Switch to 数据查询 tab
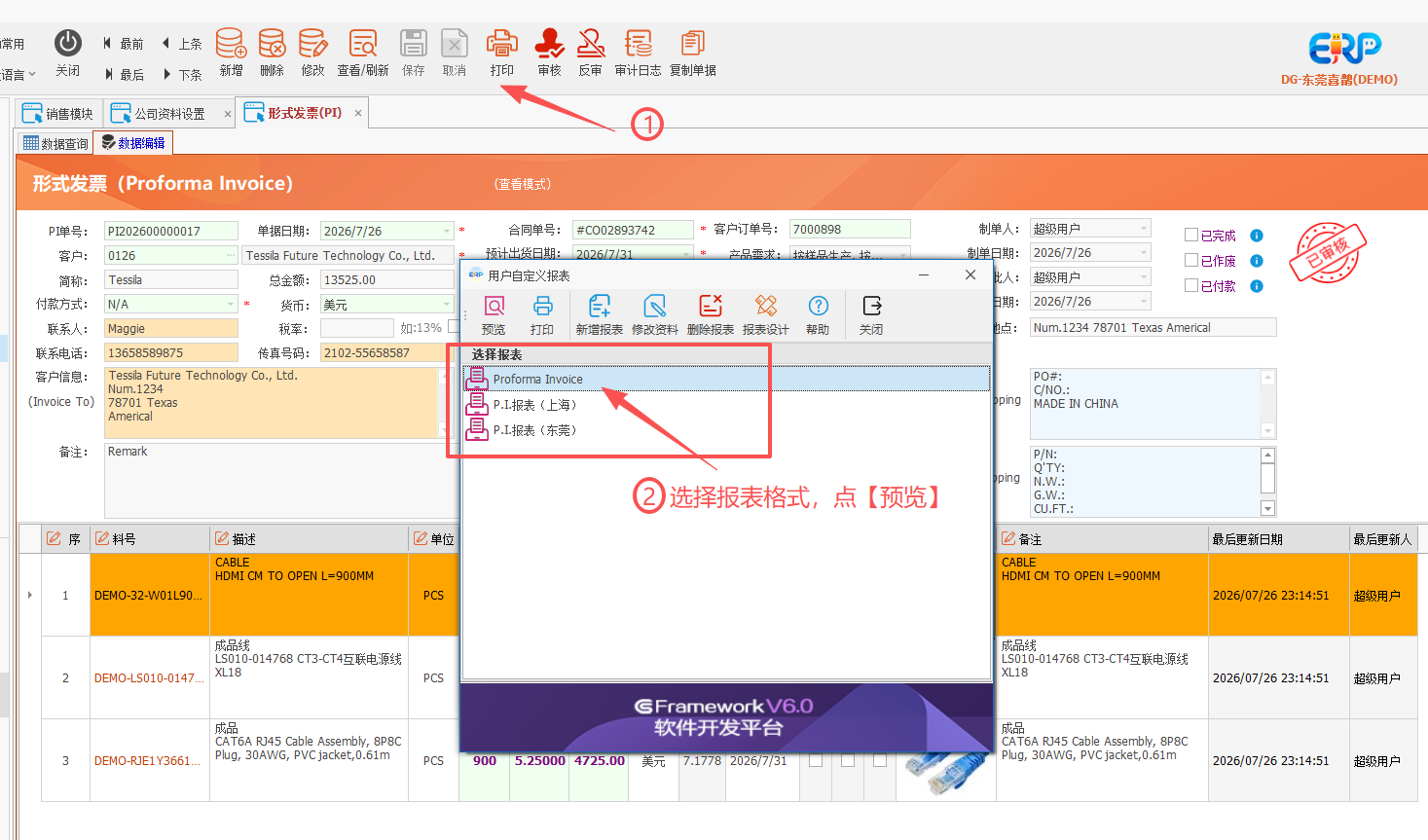This screenshot has width=1428, height=840. 55,143
